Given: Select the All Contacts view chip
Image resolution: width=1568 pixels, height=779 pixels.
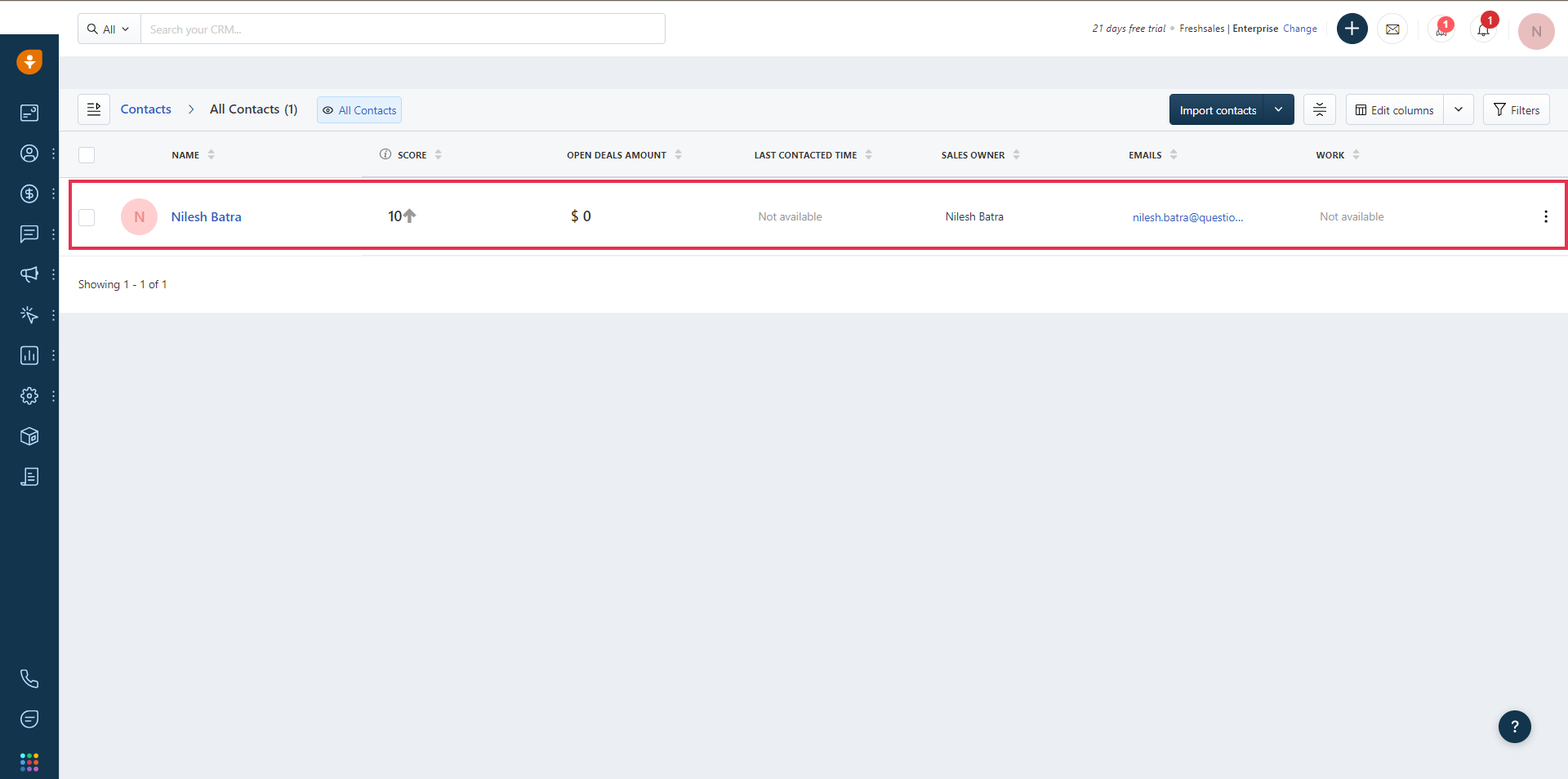Looking at the screenshot, I should point(359,110).
